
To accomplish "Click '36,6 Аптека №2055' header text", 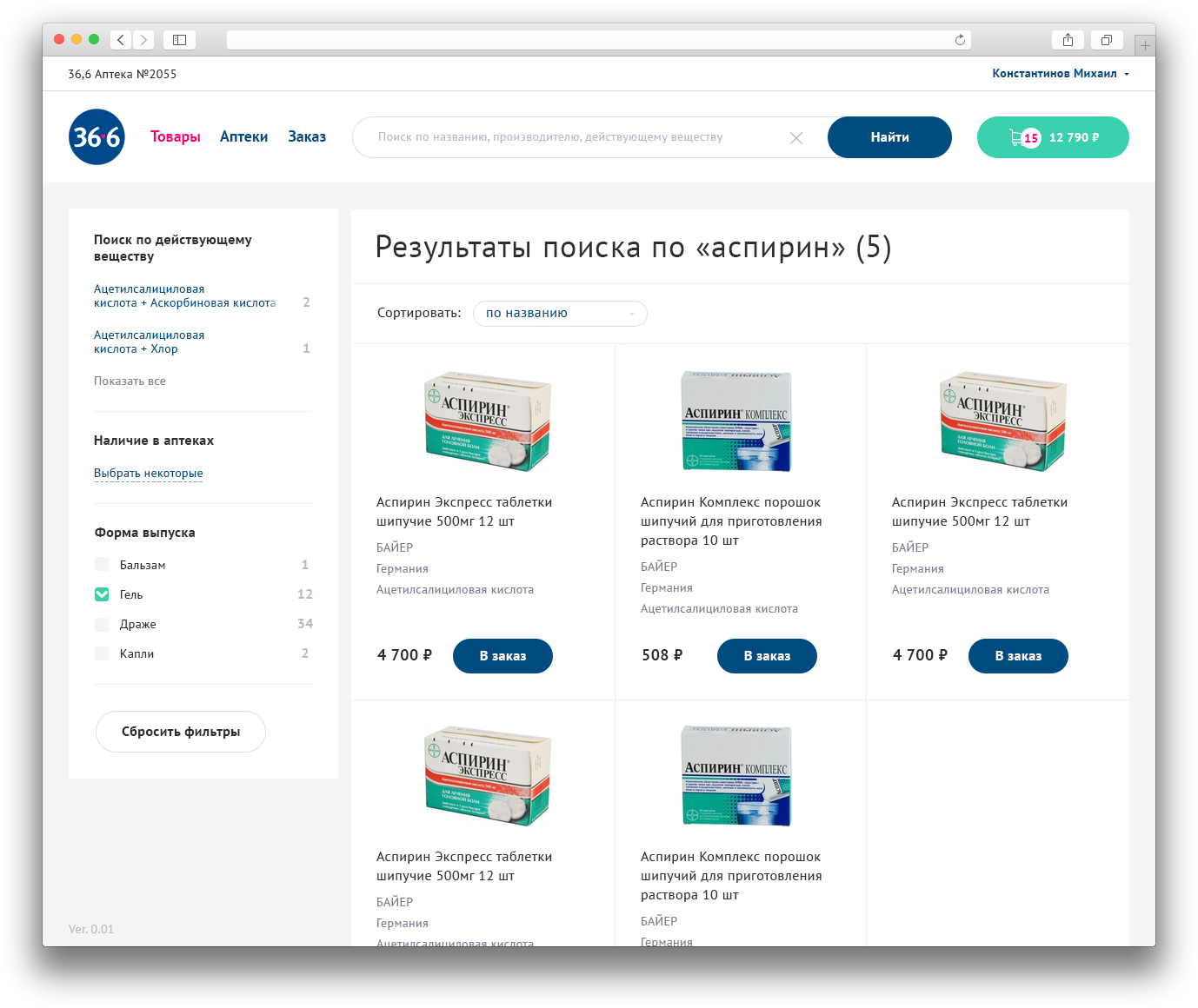I will (x=123, y=74).
